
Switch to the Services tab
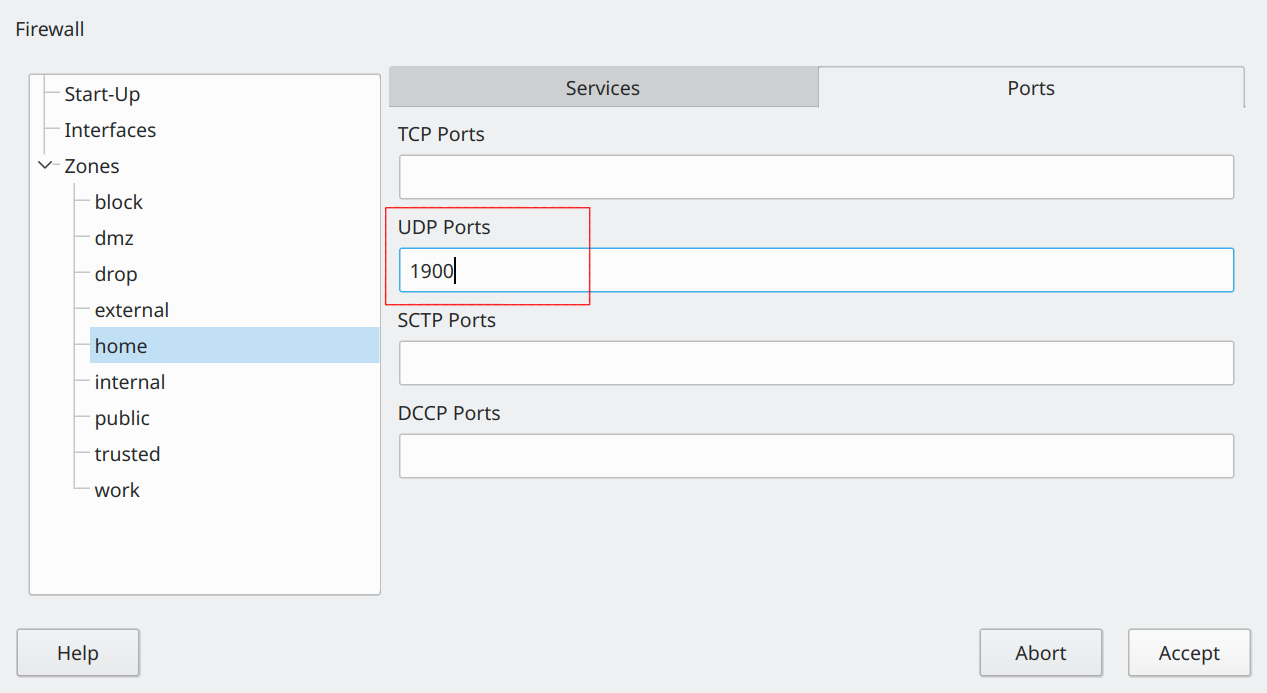click(602, 87)
